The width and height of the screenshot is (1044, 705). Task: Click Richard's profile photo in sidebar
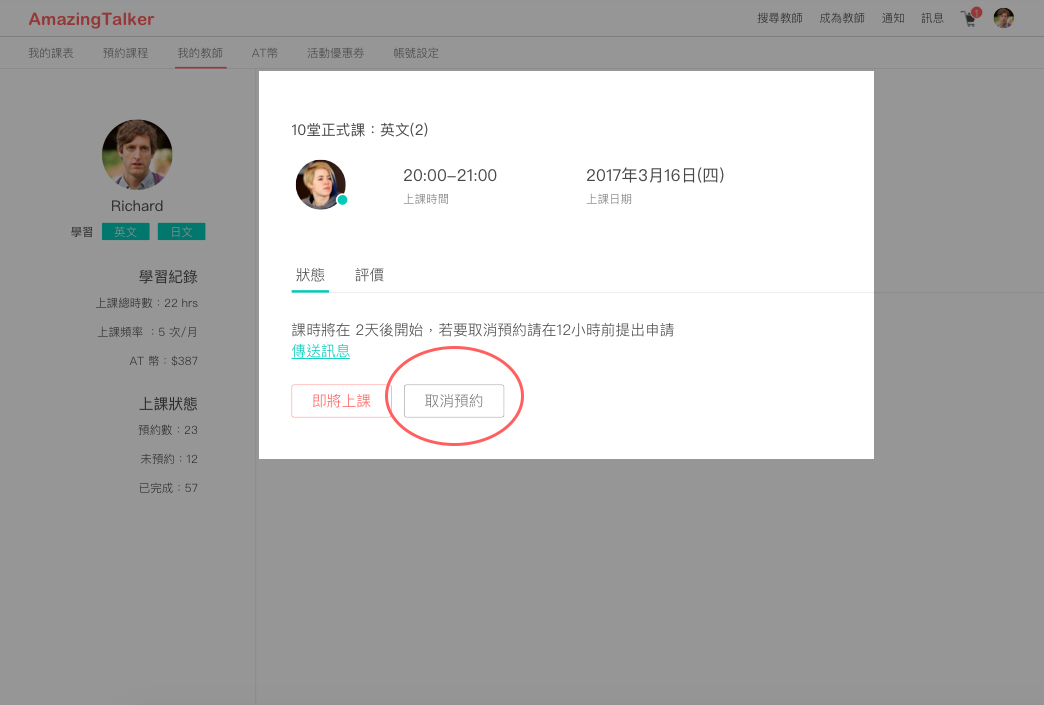click(137, 154)
